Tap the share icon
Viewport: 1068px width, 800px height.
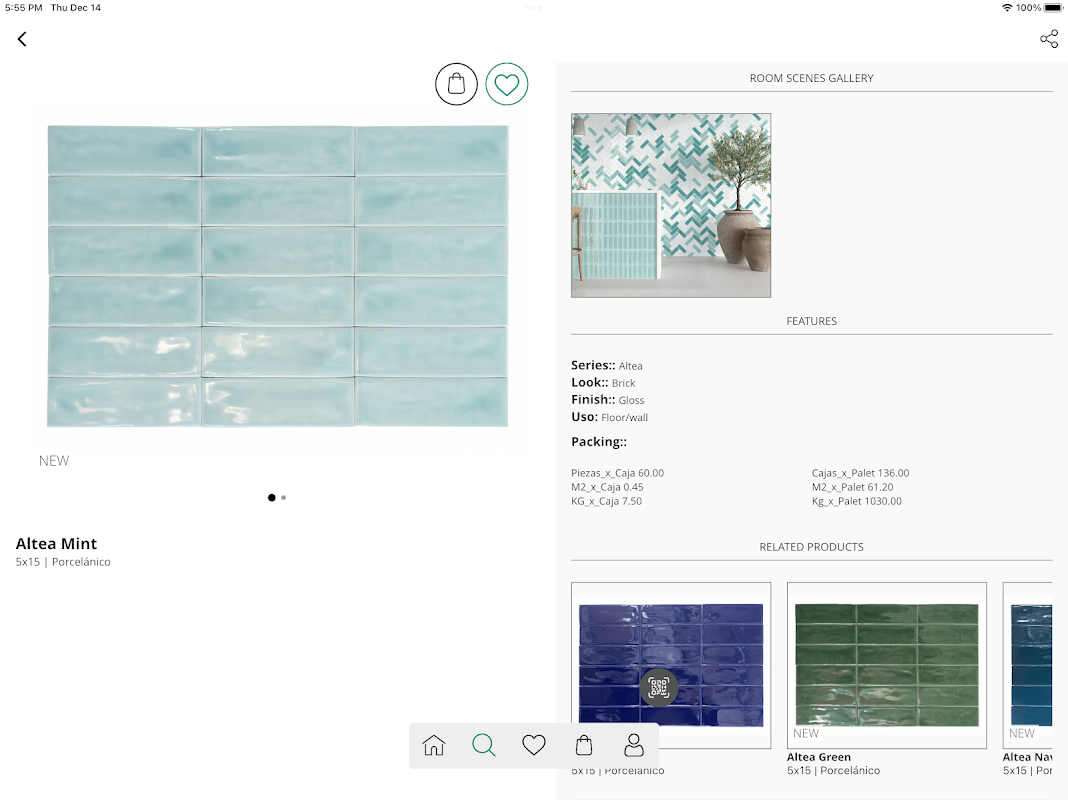(x=1049, y=39)
